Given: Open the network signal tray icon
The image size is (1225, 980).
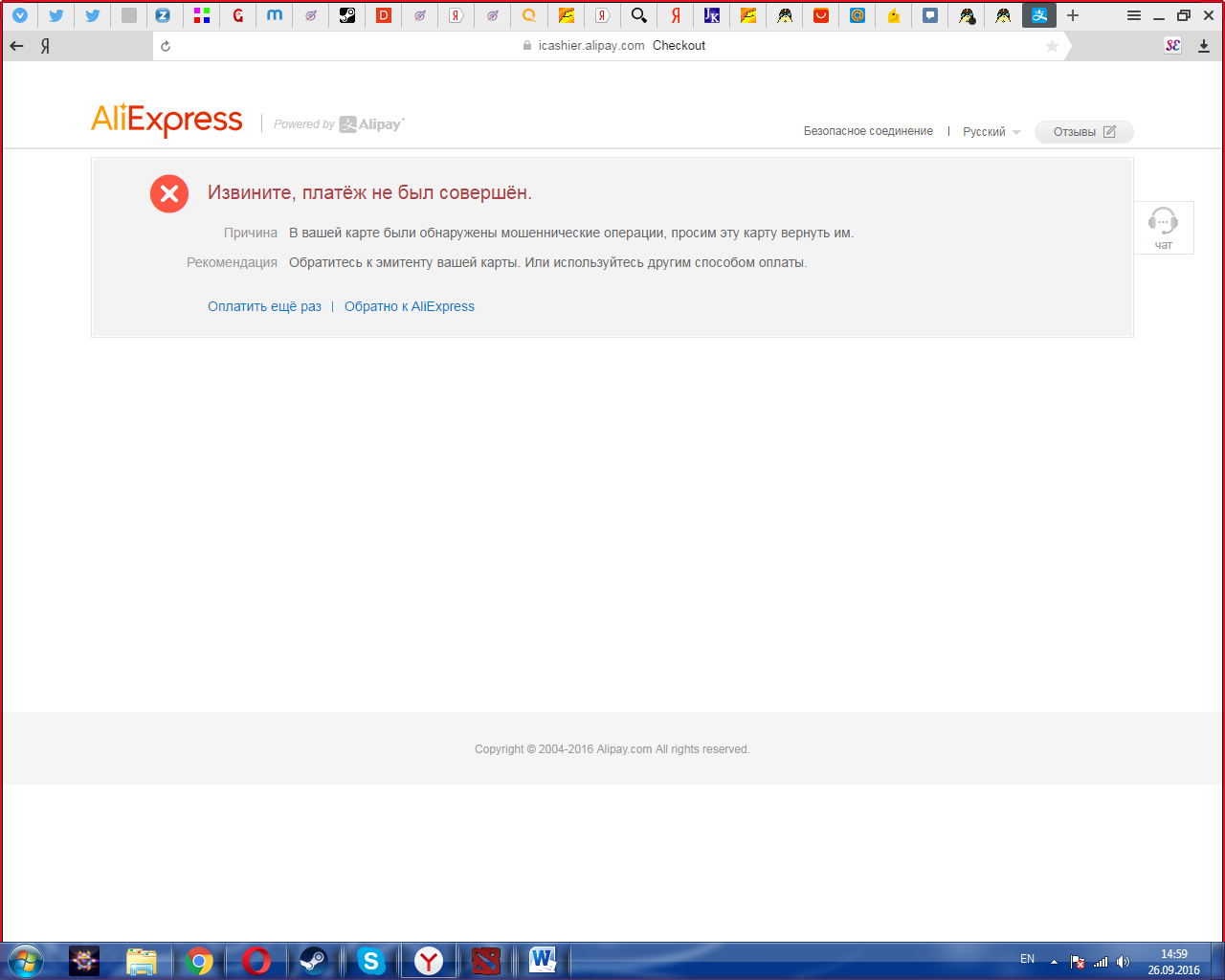Looking at the screenshot, I should [1101, 962].
